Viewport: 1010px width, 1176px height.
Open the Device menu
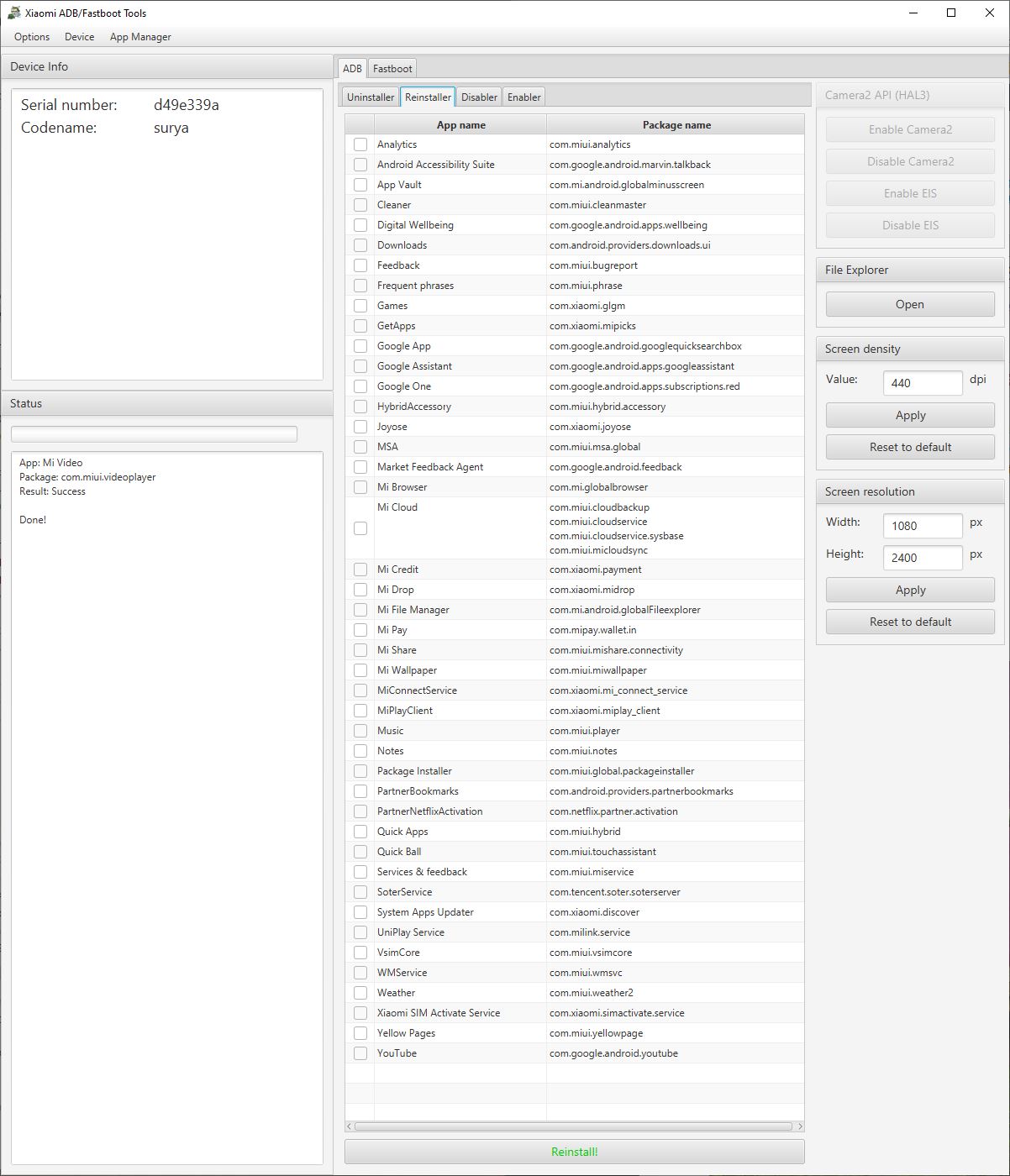pyautogui.click(x=80, y=37)
